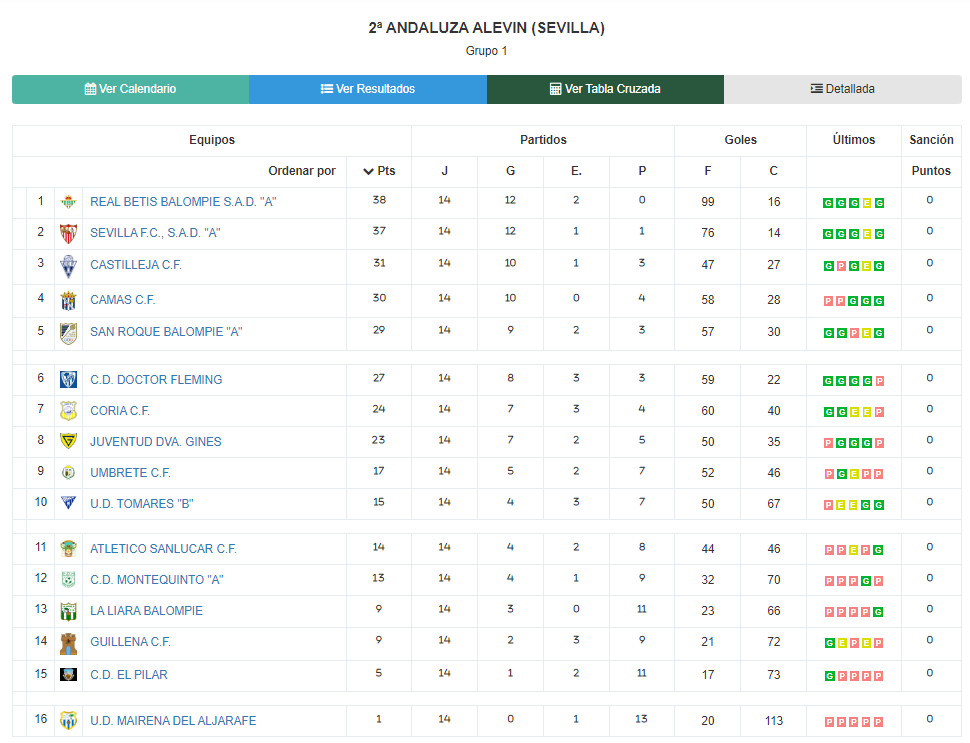Open C.D. DOCTOR FLEMING team link
970x743 pixels.
(x=156, y=380)
